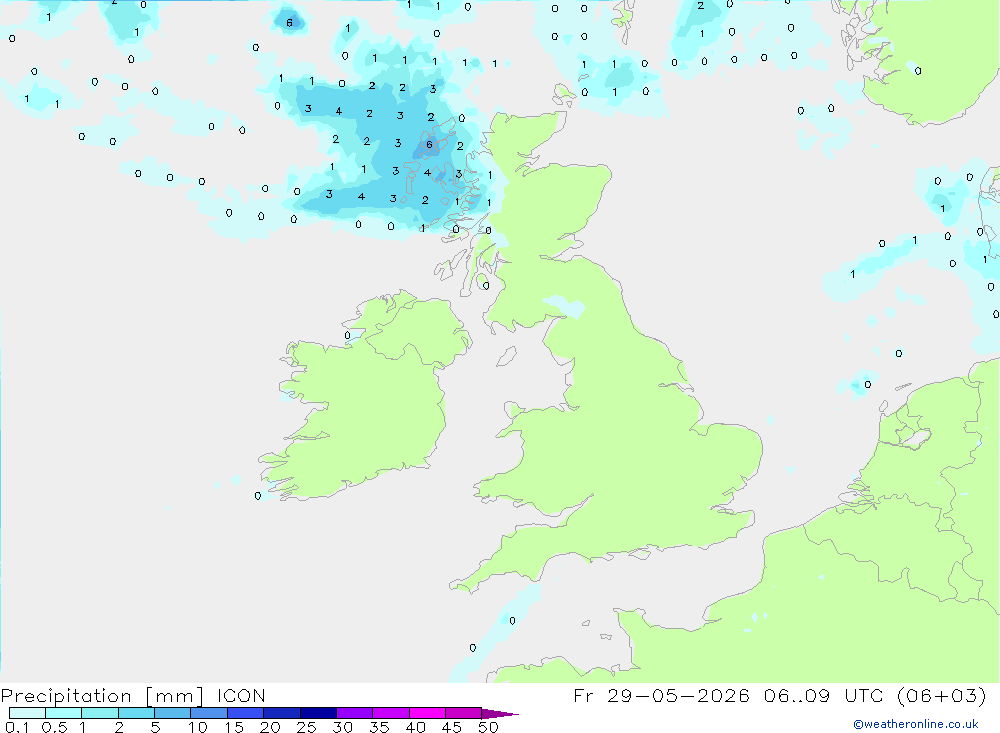Click the "6" value in the top-left rain patch
Screen dimensions: 1000x733
290,23
